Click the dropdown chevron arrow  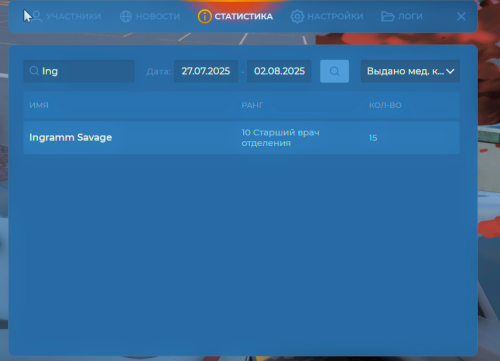click(x=450, y=71)
